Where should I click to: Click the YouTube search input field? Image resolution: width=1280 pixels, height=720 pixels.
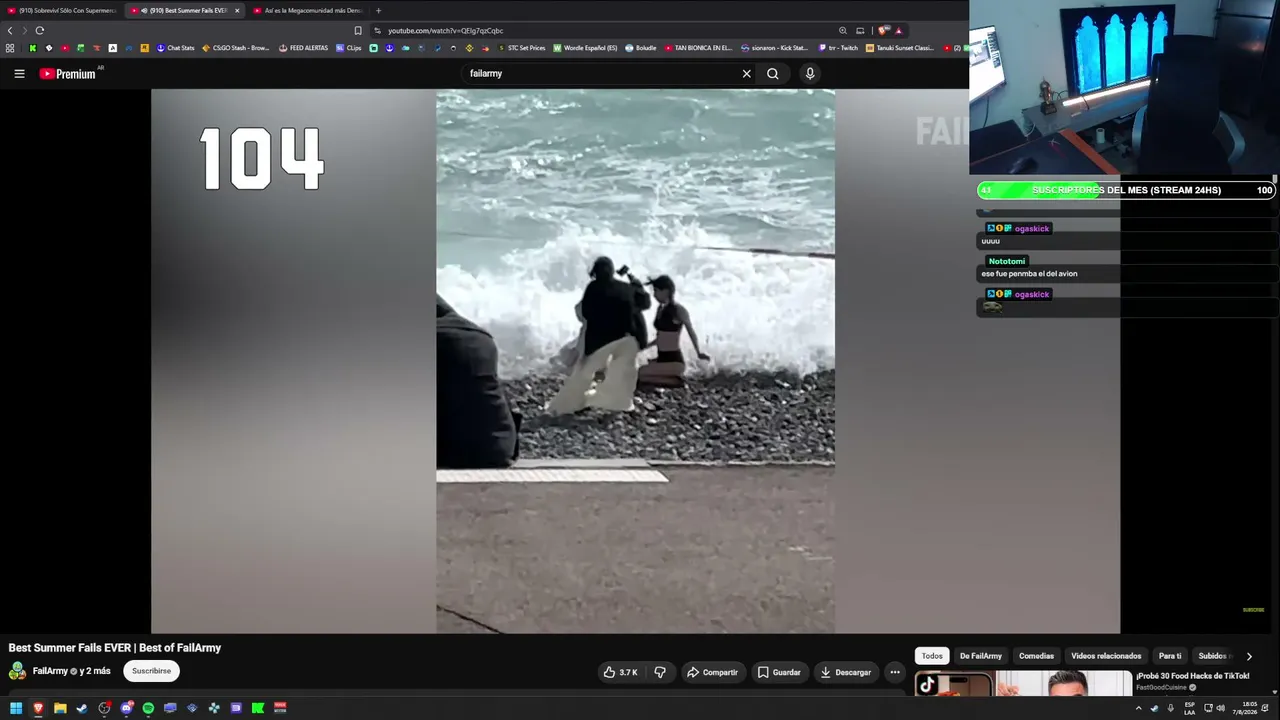600,73
